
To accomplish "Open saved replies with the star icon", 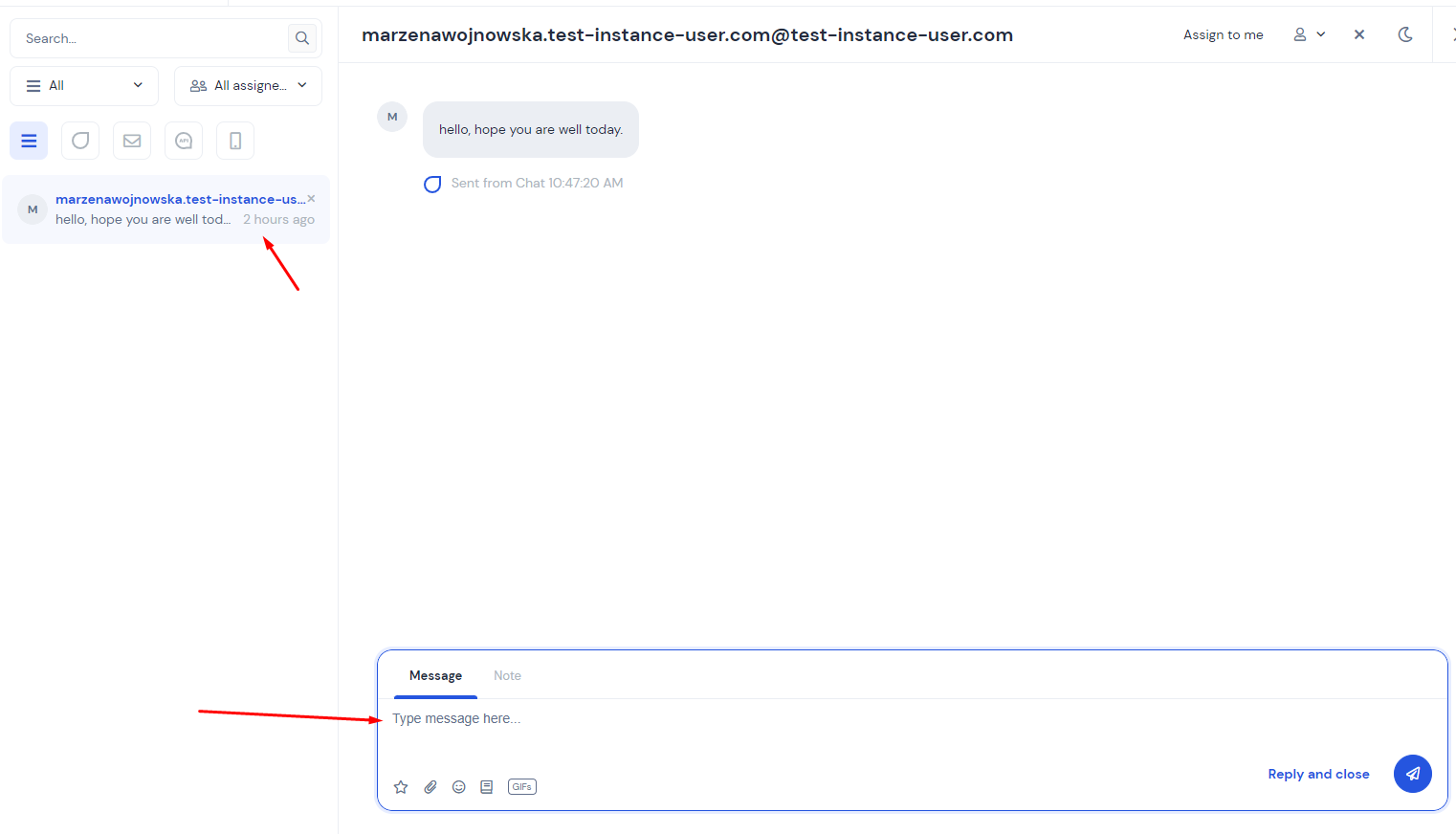I will [x=401, y=787].
